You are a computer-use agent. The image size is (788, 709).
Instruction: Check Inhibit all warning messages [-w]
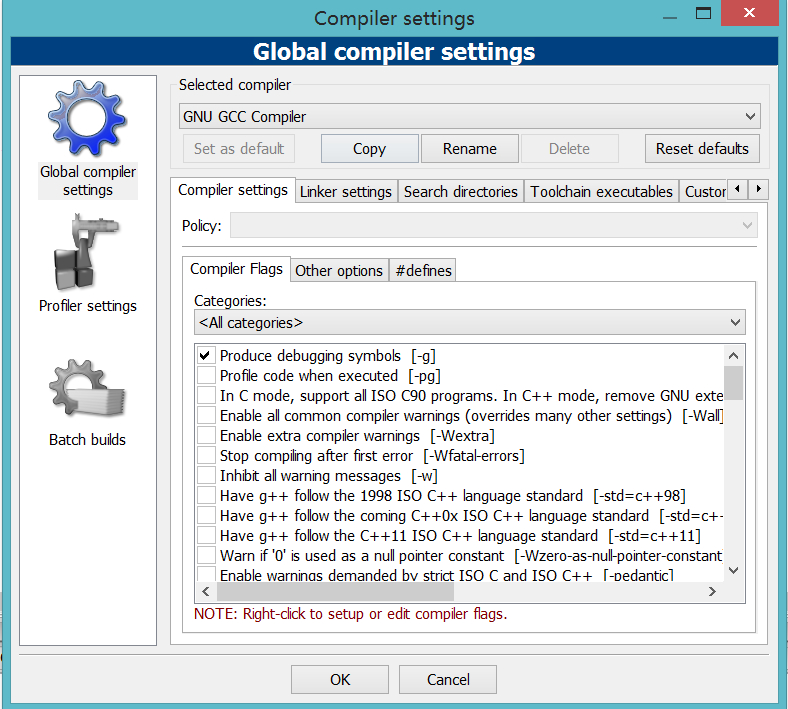coord(206,475)
